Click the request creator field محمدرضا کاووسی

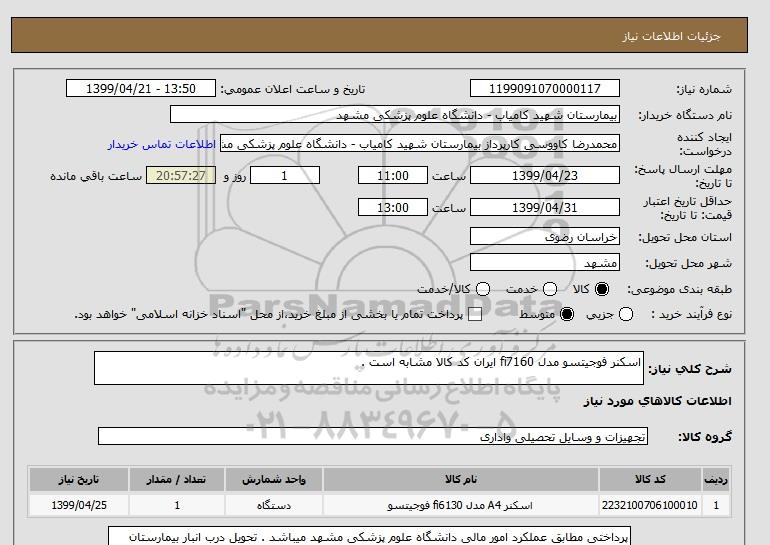(x=420, y=144)
